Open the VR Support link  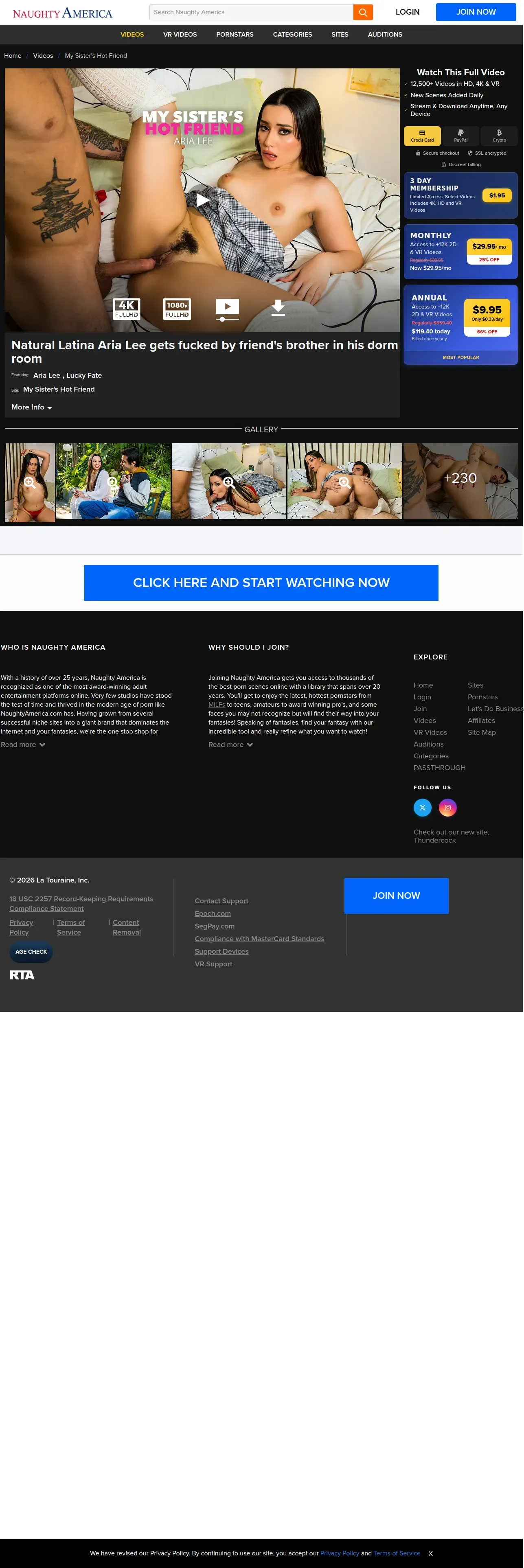(x=214, y=964)
